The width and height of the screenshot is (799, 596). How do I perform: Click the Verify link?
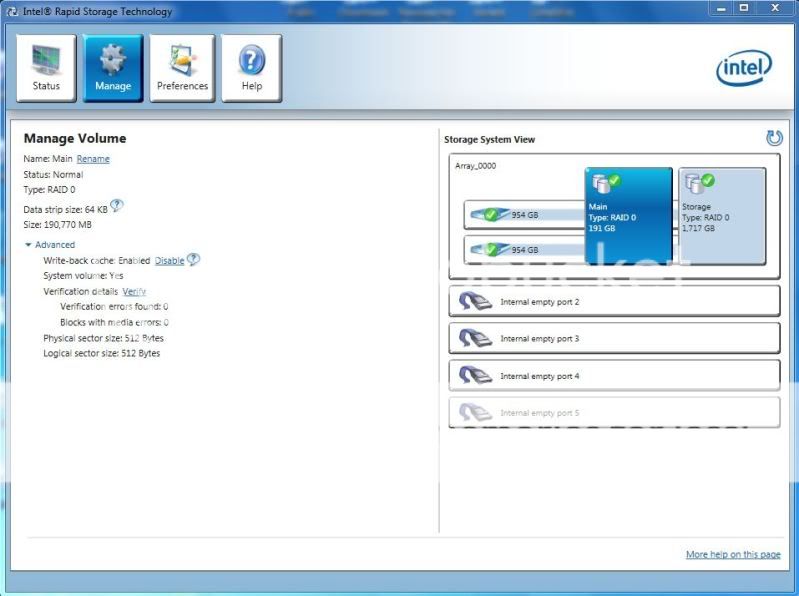[x=134, y=291]
